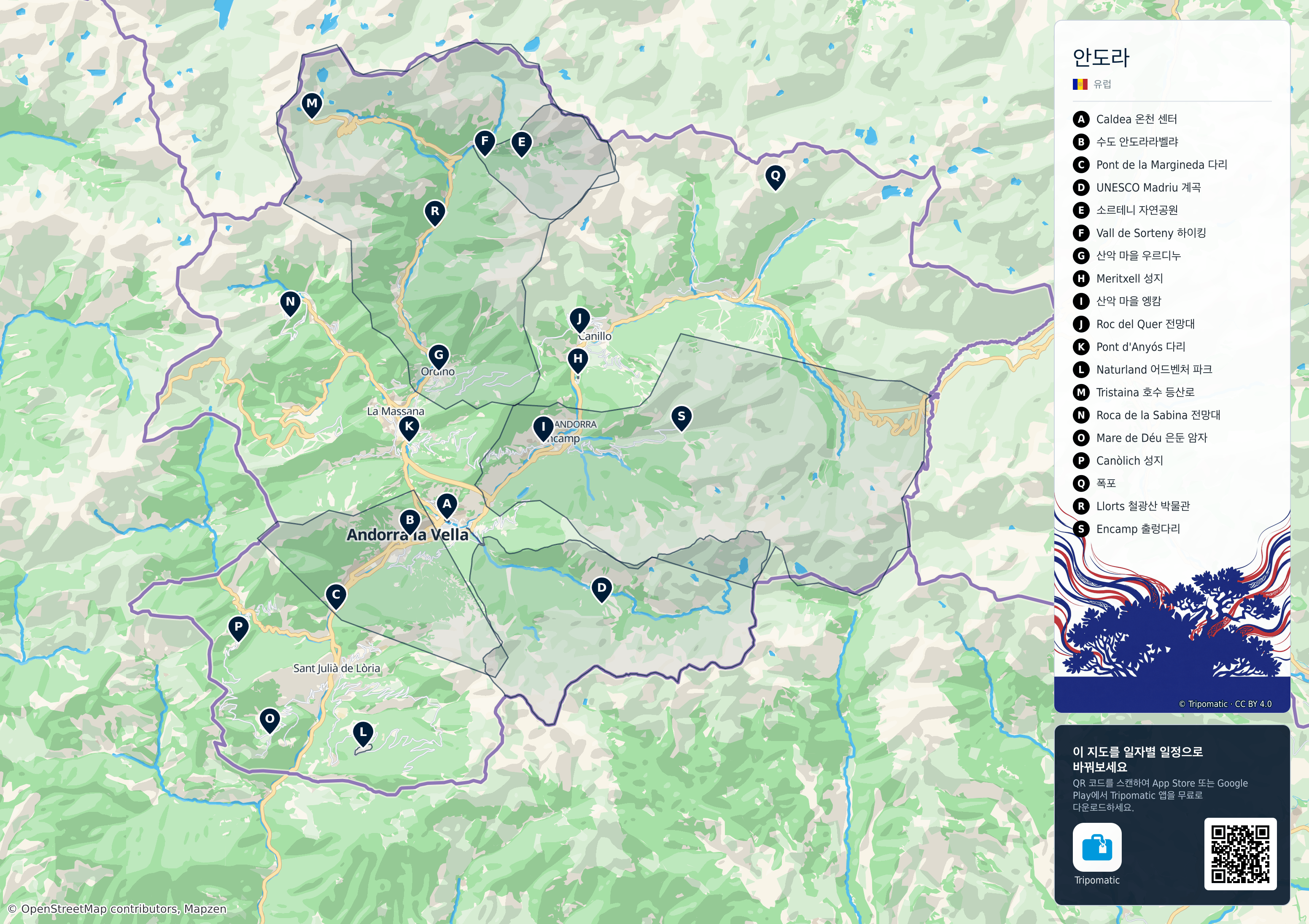Select map pin L near Sant Julià

click(x=363, y=733)
